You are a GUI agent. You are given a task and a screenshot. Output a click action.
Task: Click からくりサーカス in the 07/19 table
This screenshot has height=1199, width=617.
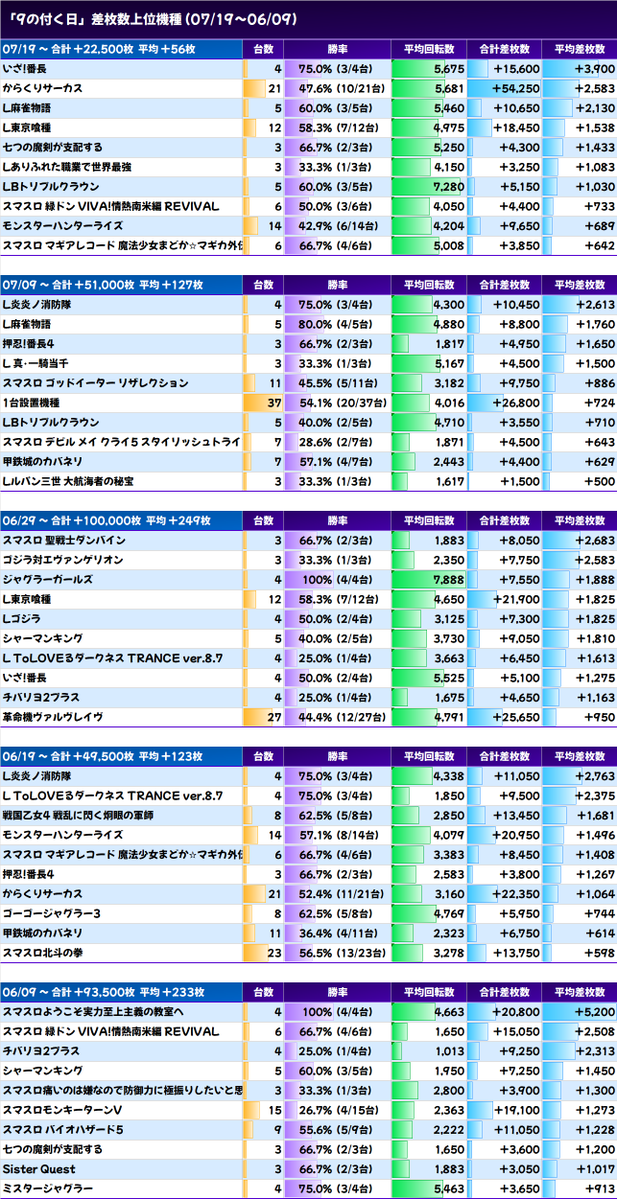point(43,89)
